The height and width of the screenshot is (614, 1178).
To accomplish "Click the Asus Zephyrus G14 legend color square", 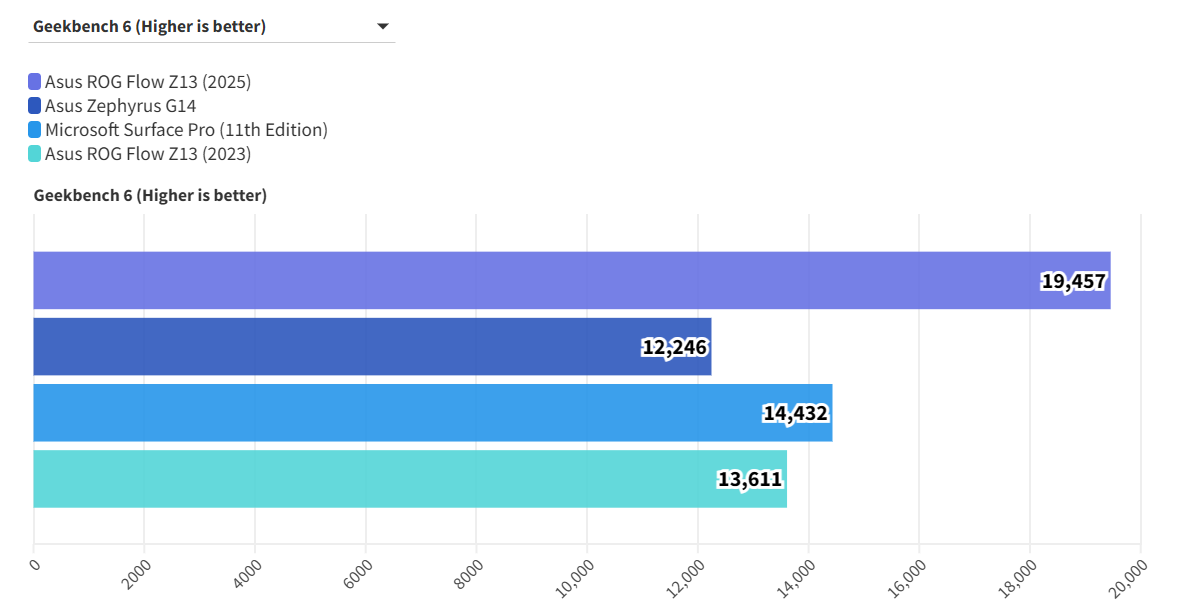I will coord(35,106).
